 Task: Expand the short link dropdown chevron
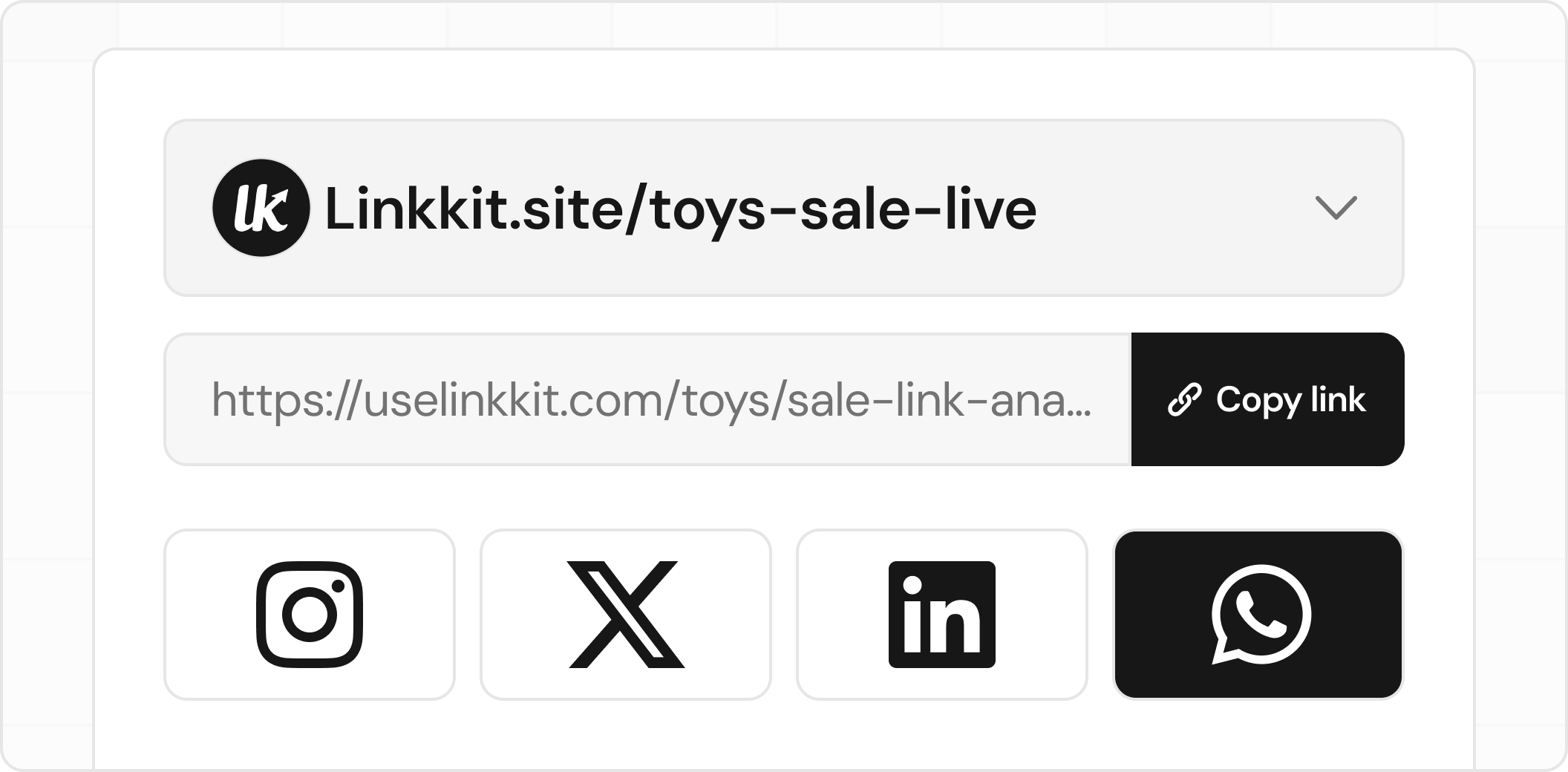tap(1336, 208)
